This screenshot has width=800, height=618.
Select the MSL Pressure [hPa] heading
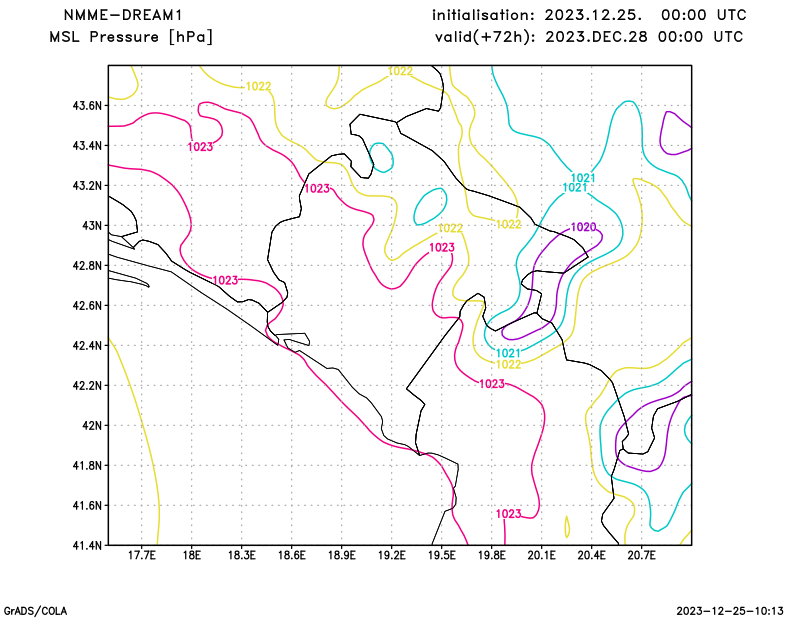pyautogui.click(x=131, y=37)
